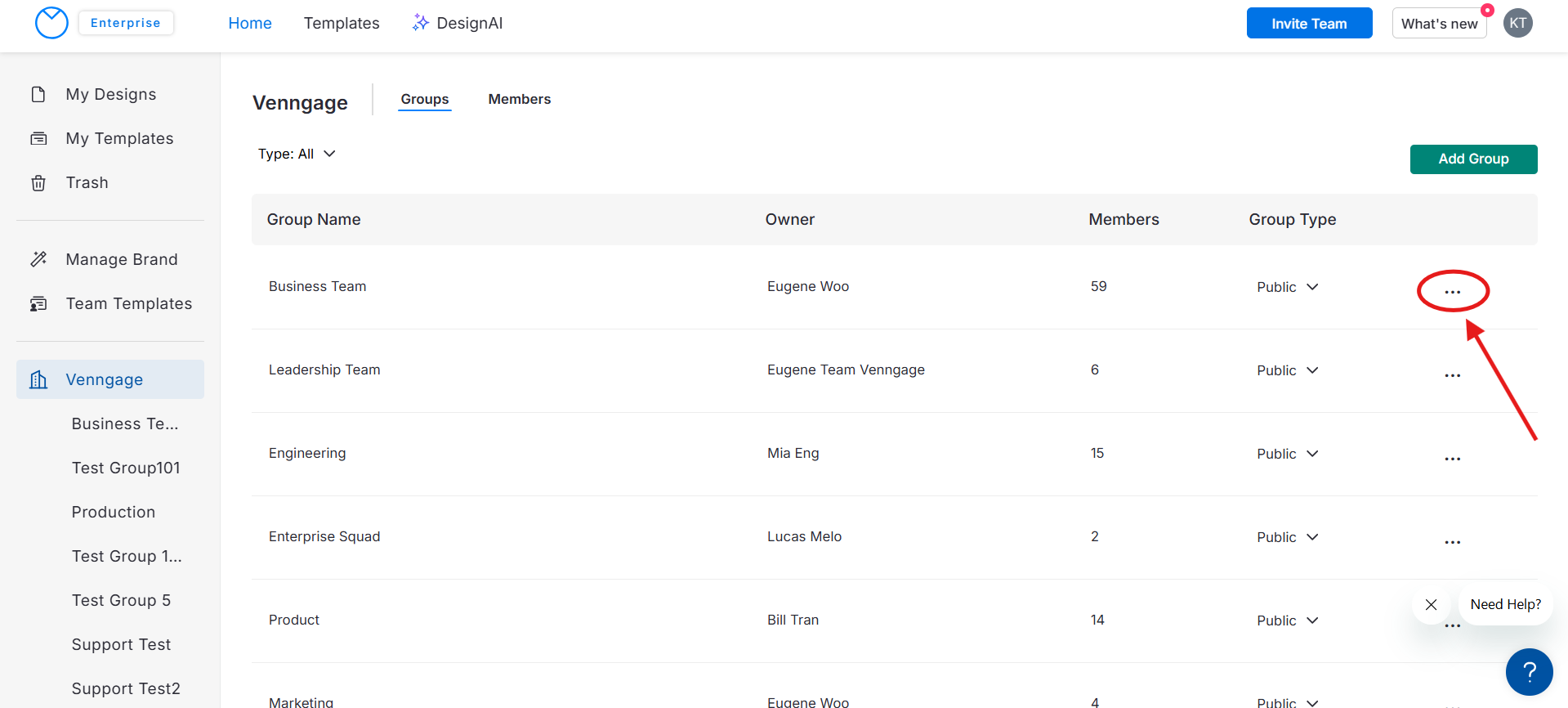
Task: Switch to the Members tab
Action: [519, 99]
